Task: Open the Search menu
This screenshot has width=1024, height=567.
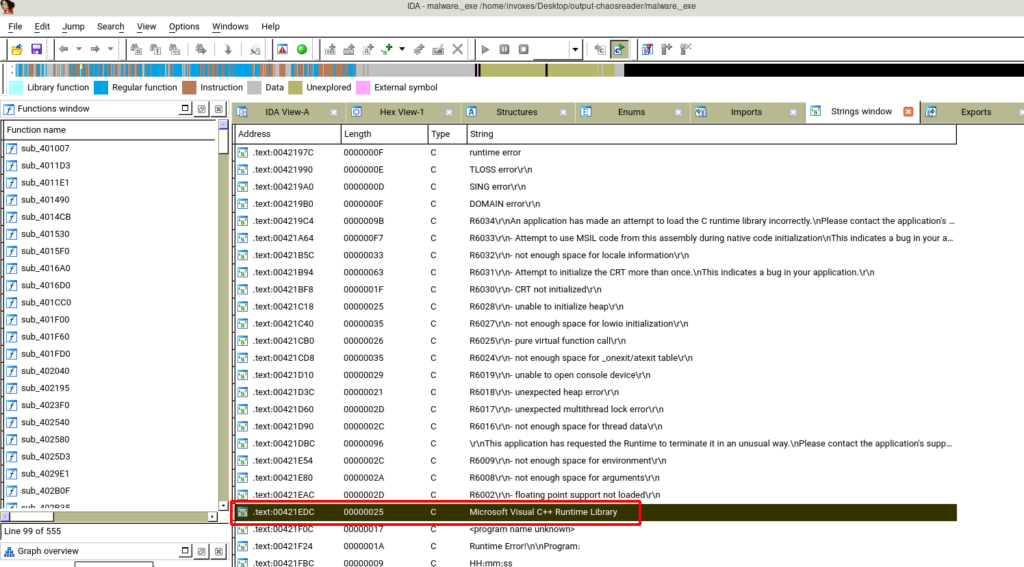Action: coord(110,27)
